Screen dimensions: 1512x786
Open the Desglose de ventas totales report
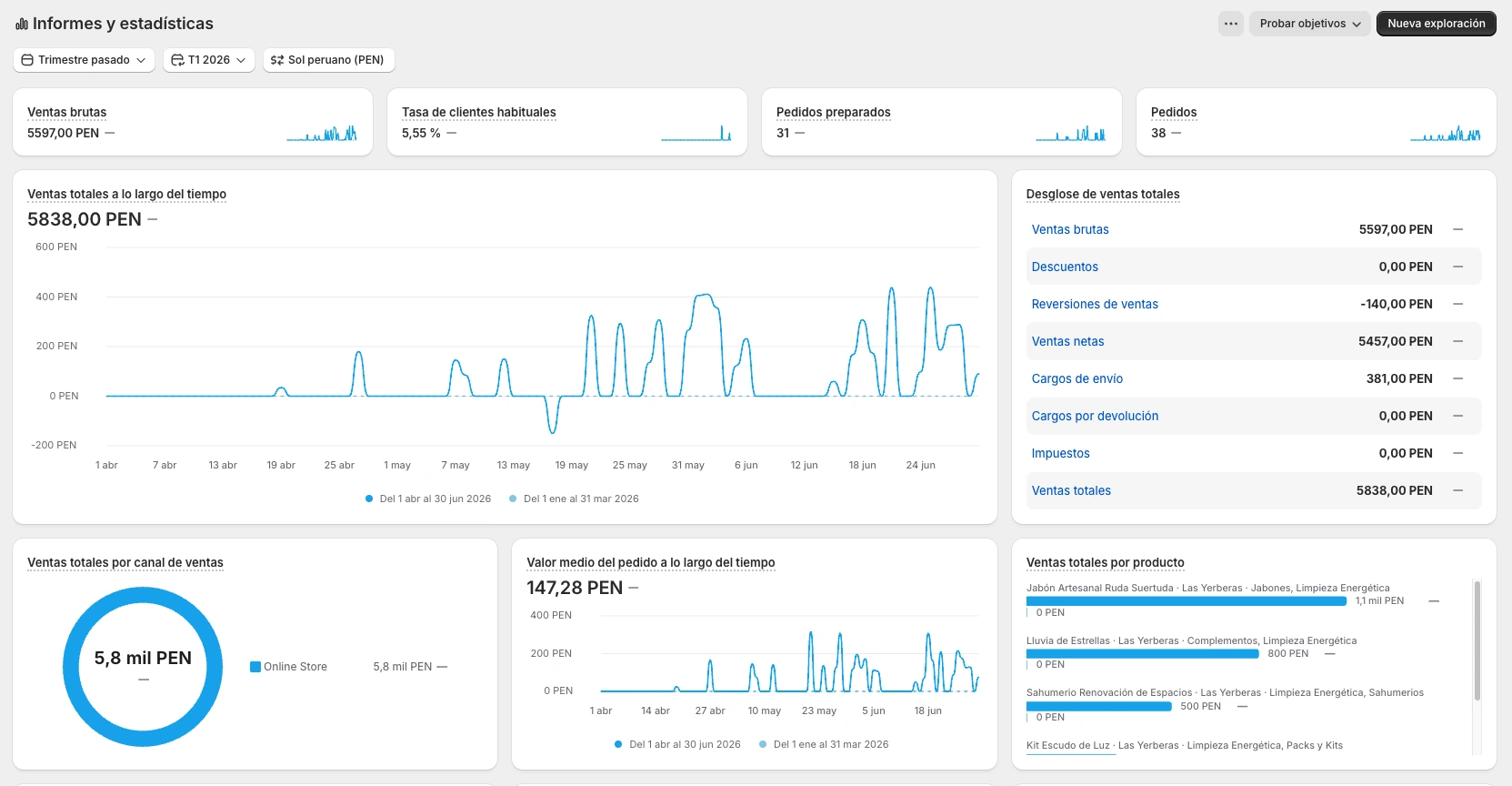1103,194
